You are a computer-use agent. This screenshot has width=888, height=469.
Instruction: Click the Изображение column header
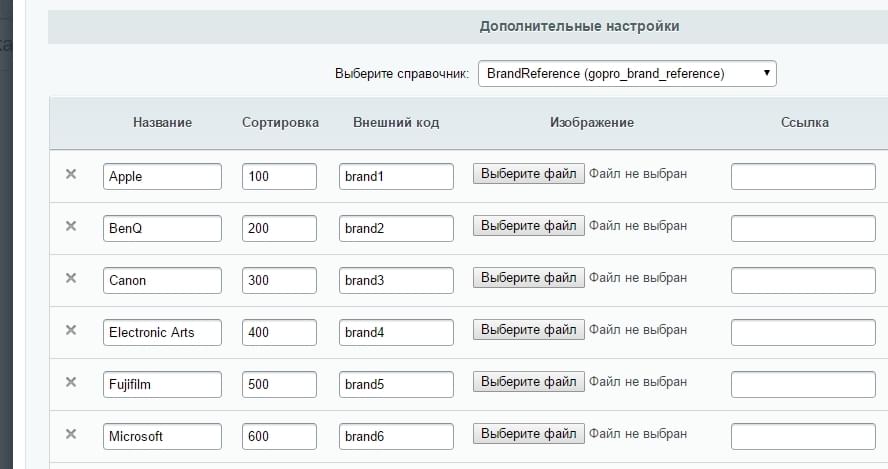(592, 123)
